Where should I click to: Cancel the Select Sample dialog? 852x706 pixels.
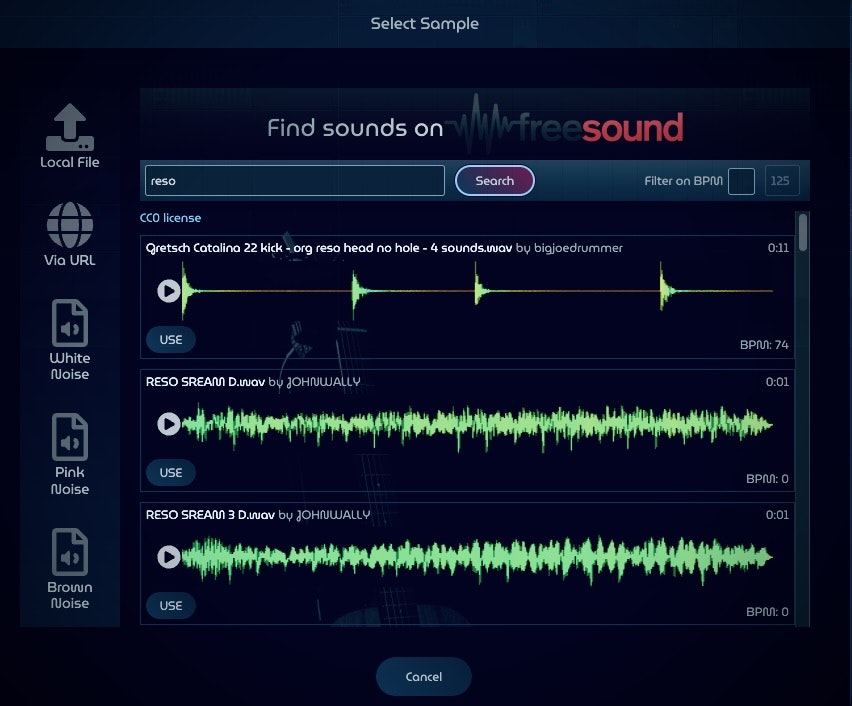tap(424, 677)
